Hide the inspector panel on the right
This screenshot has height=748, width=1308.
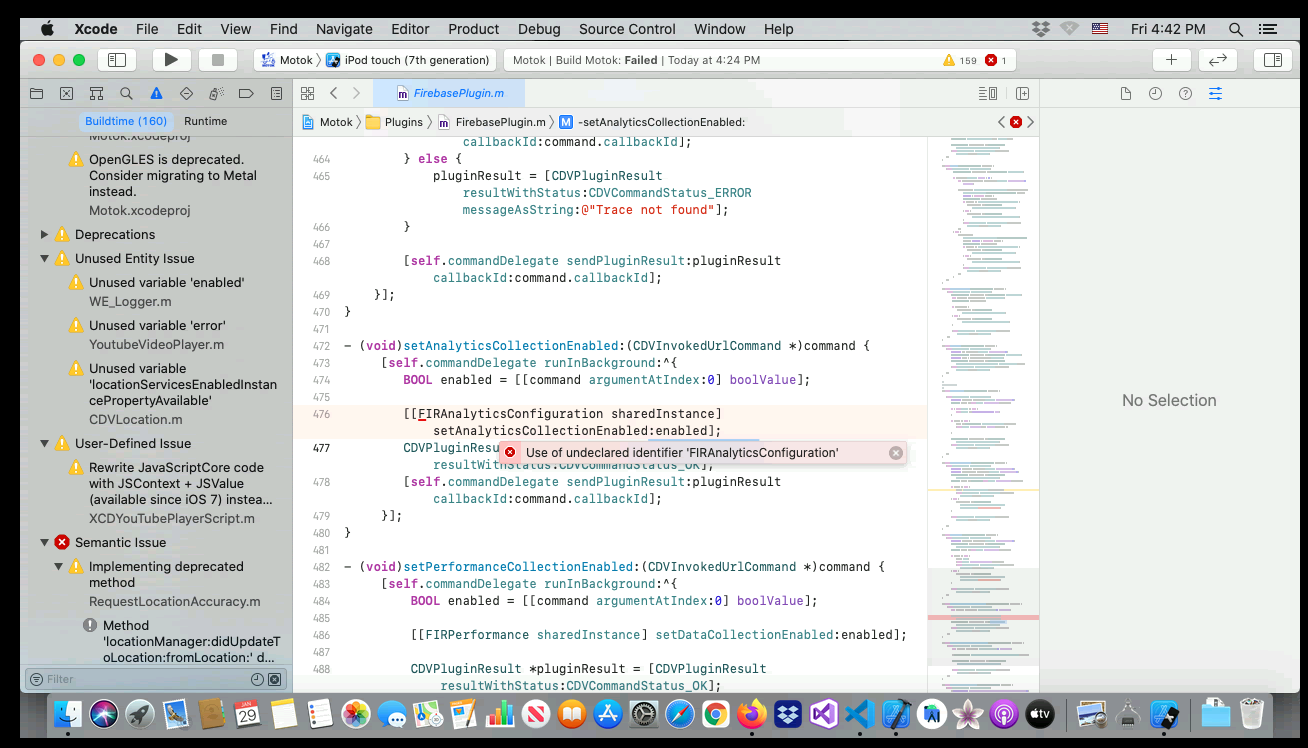coord(1272,60)
